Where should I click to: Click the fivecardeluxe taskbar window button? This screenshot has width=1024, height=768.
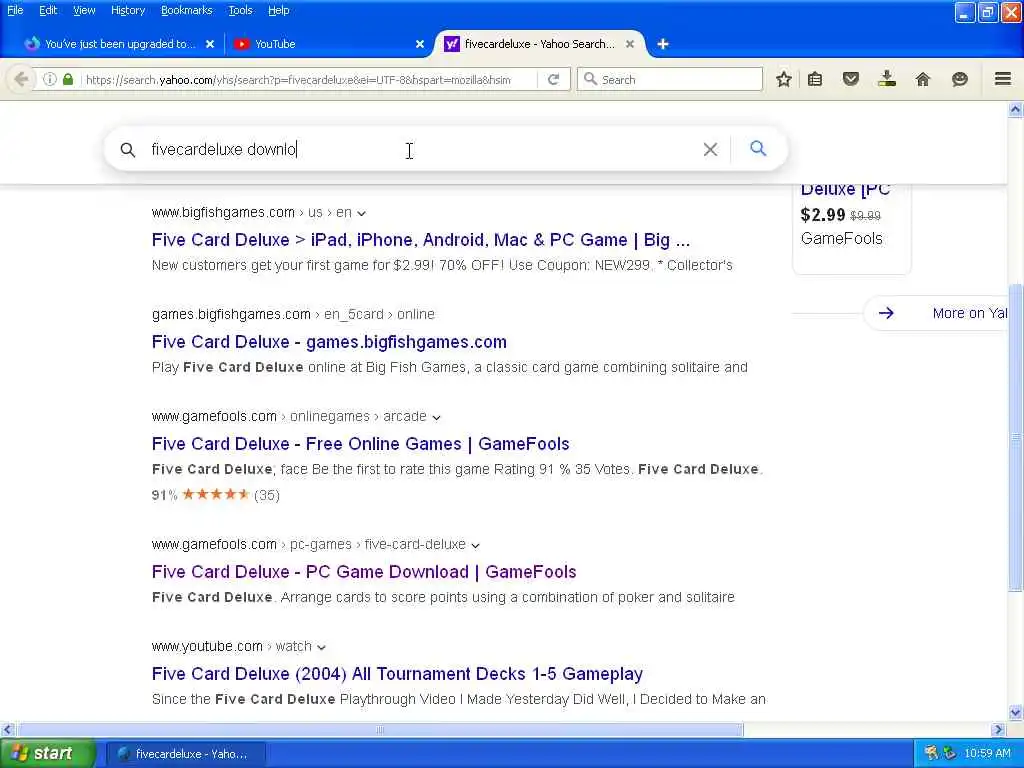[185, 754]
